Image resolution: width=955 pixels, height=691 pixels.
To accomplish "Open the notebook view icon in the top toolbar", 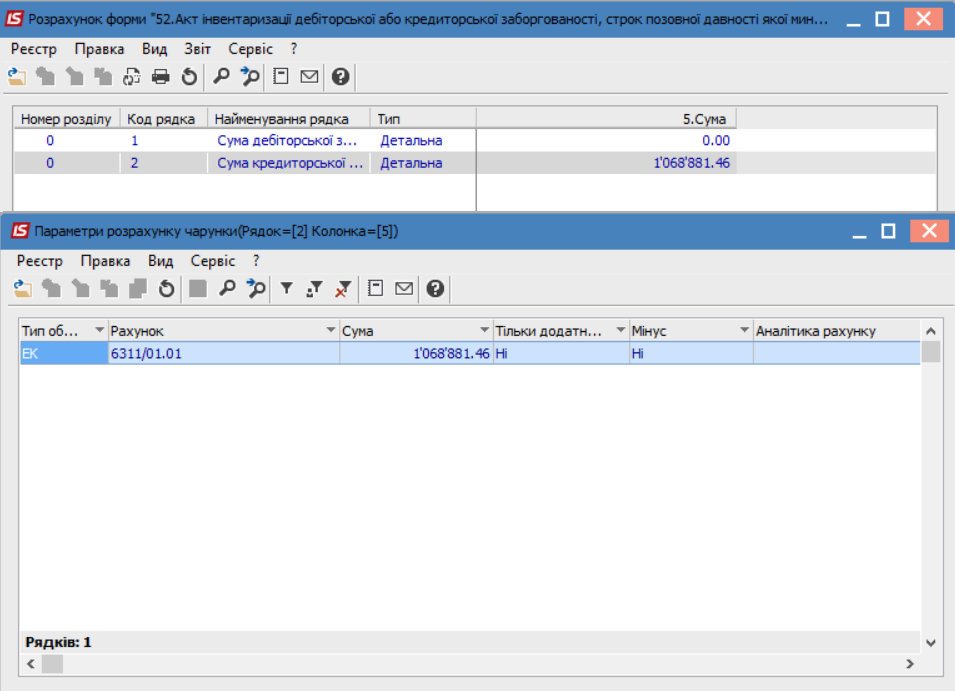I will click(281, 77).
